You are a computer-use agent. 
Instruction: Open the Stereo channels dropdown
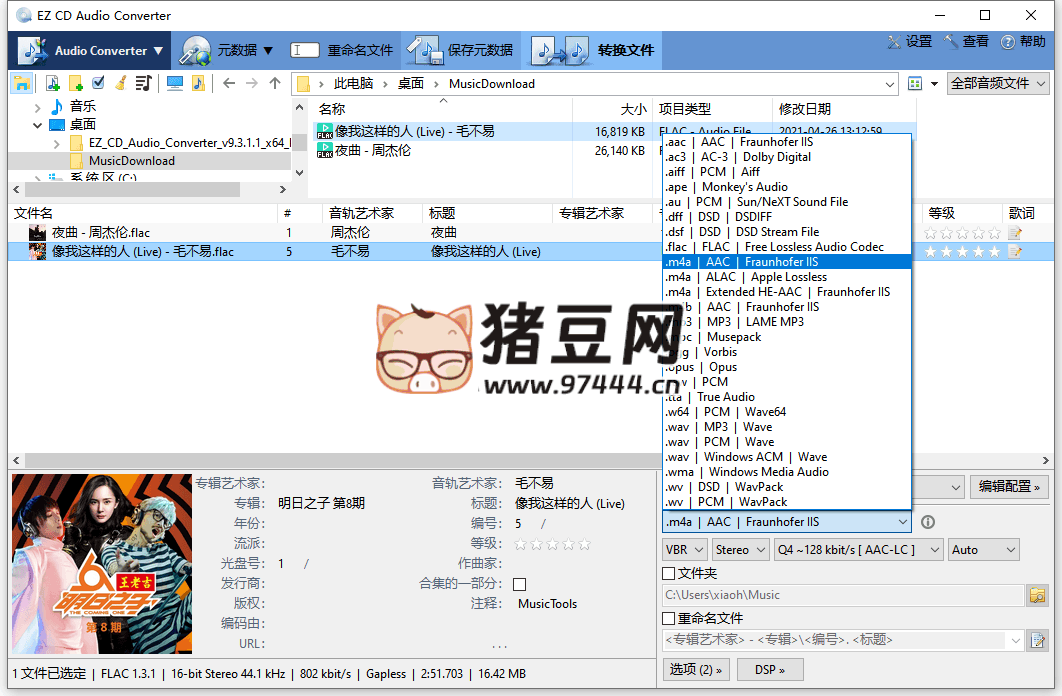(x=739, y=549)
